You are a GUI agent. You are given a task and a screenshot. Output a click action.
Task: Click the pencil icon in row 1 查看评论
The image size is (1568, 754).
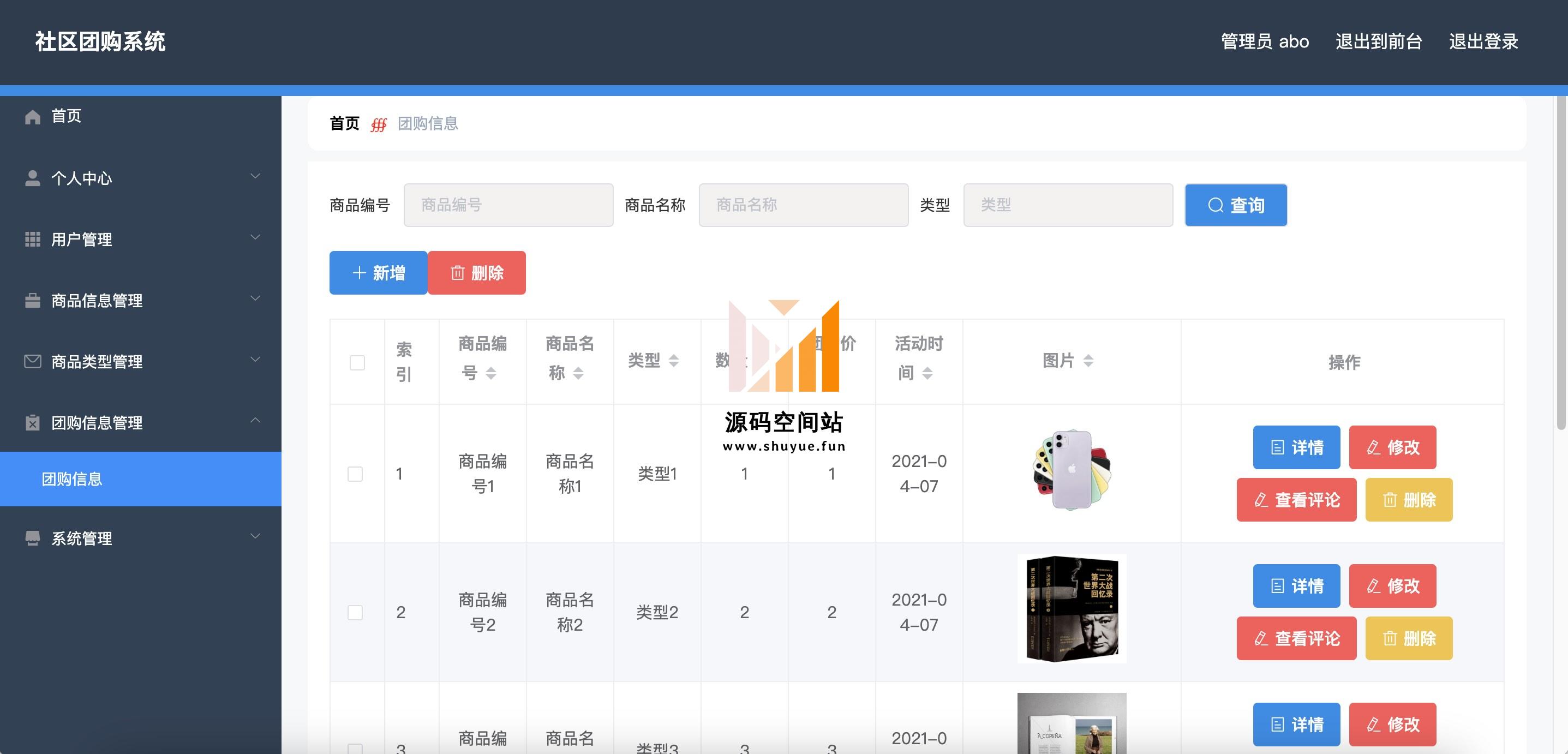[1261, 500]
